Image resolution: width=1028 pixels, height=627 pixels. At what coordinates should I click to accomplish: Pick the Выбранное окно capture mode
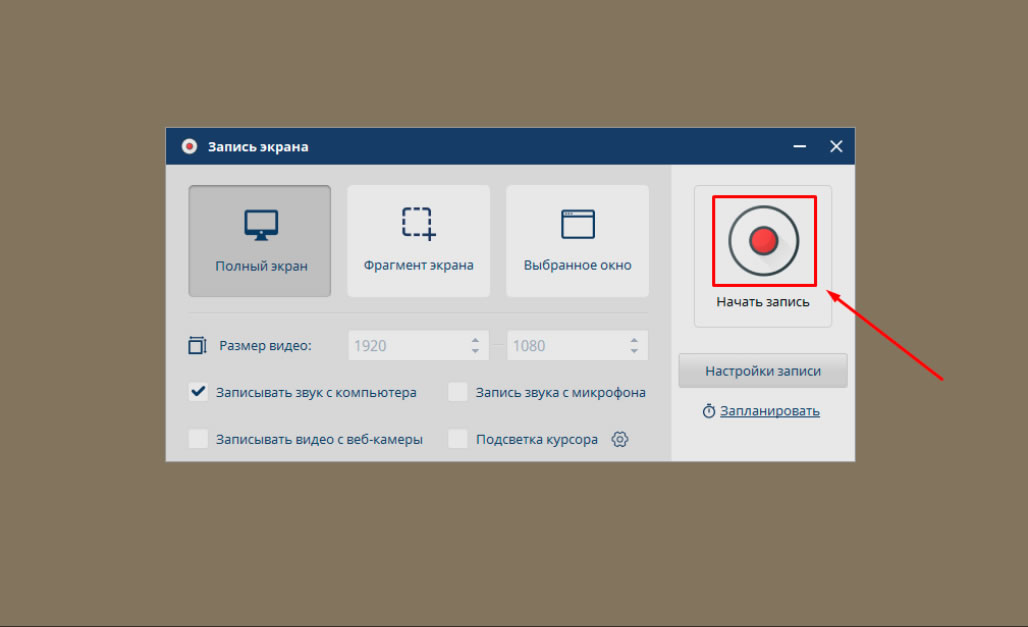(578, 241)
